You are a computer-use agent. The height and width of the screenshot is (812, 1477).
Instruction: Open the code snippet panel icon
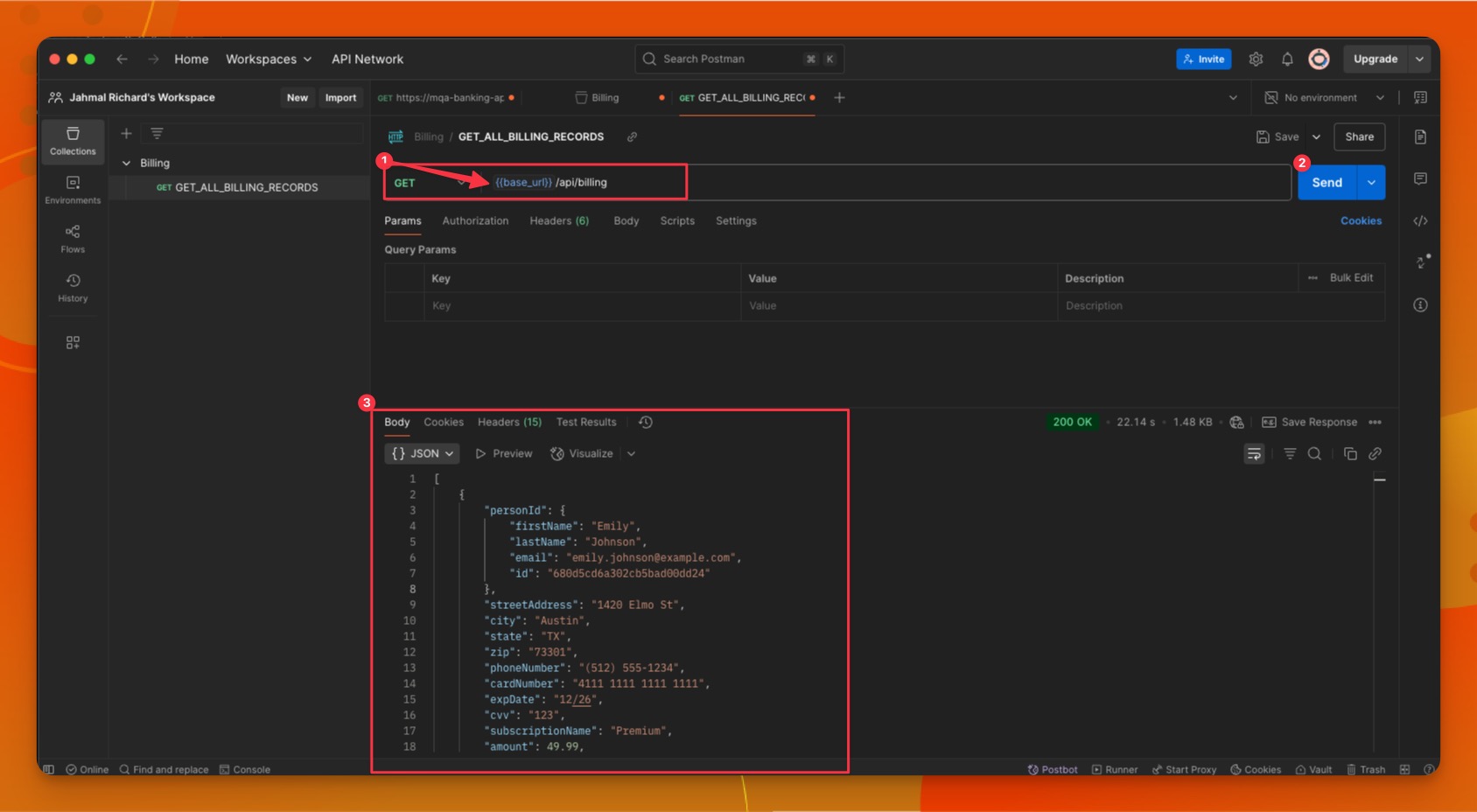1420,220
